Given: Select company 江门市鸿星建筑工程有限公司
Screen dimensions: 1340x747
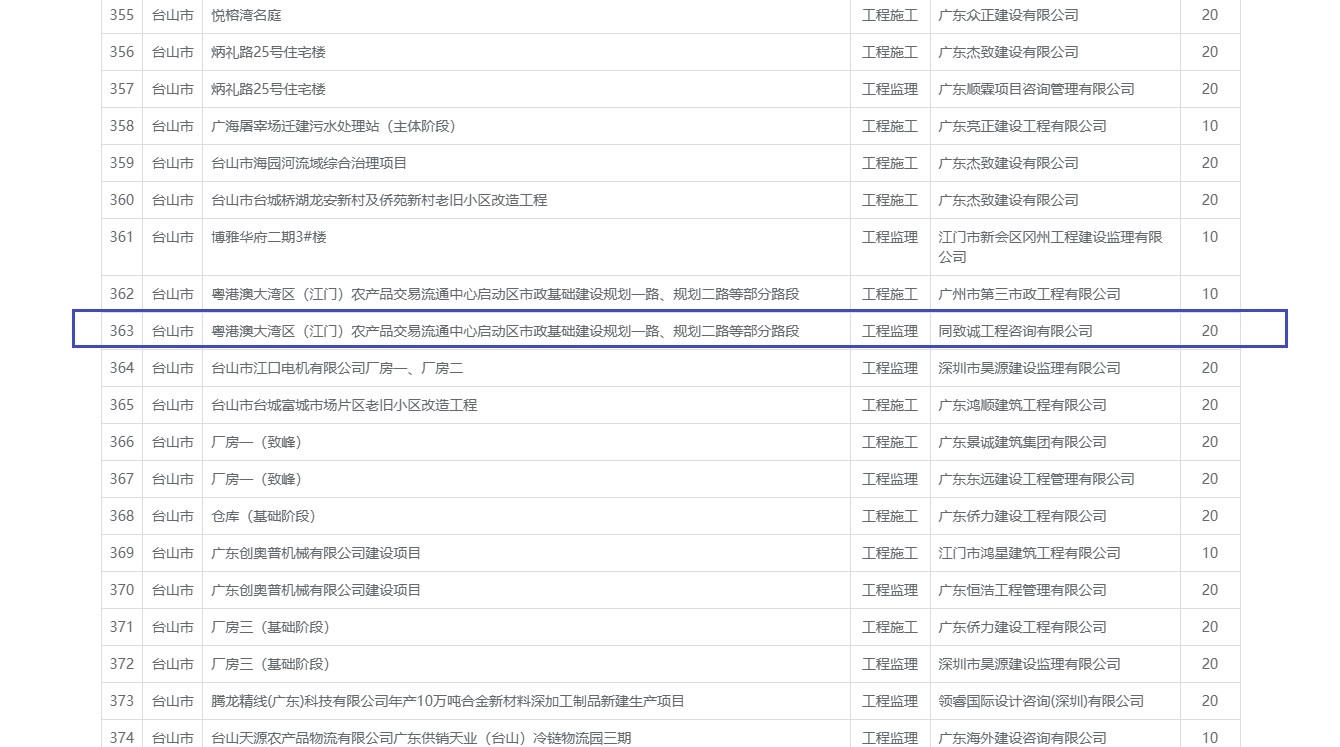Looking at the screenshot, I should pos(1029,553).
